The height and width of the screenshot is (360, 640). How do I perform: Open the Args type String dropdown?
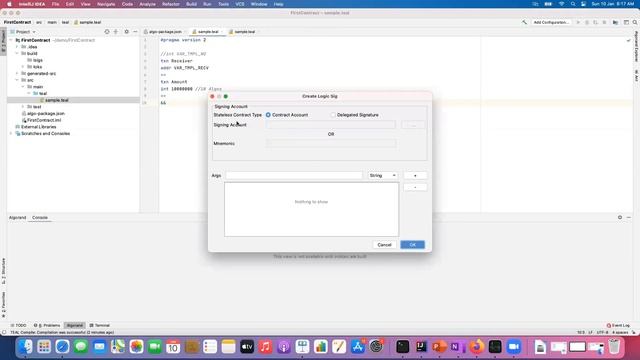tap(382, 176)
